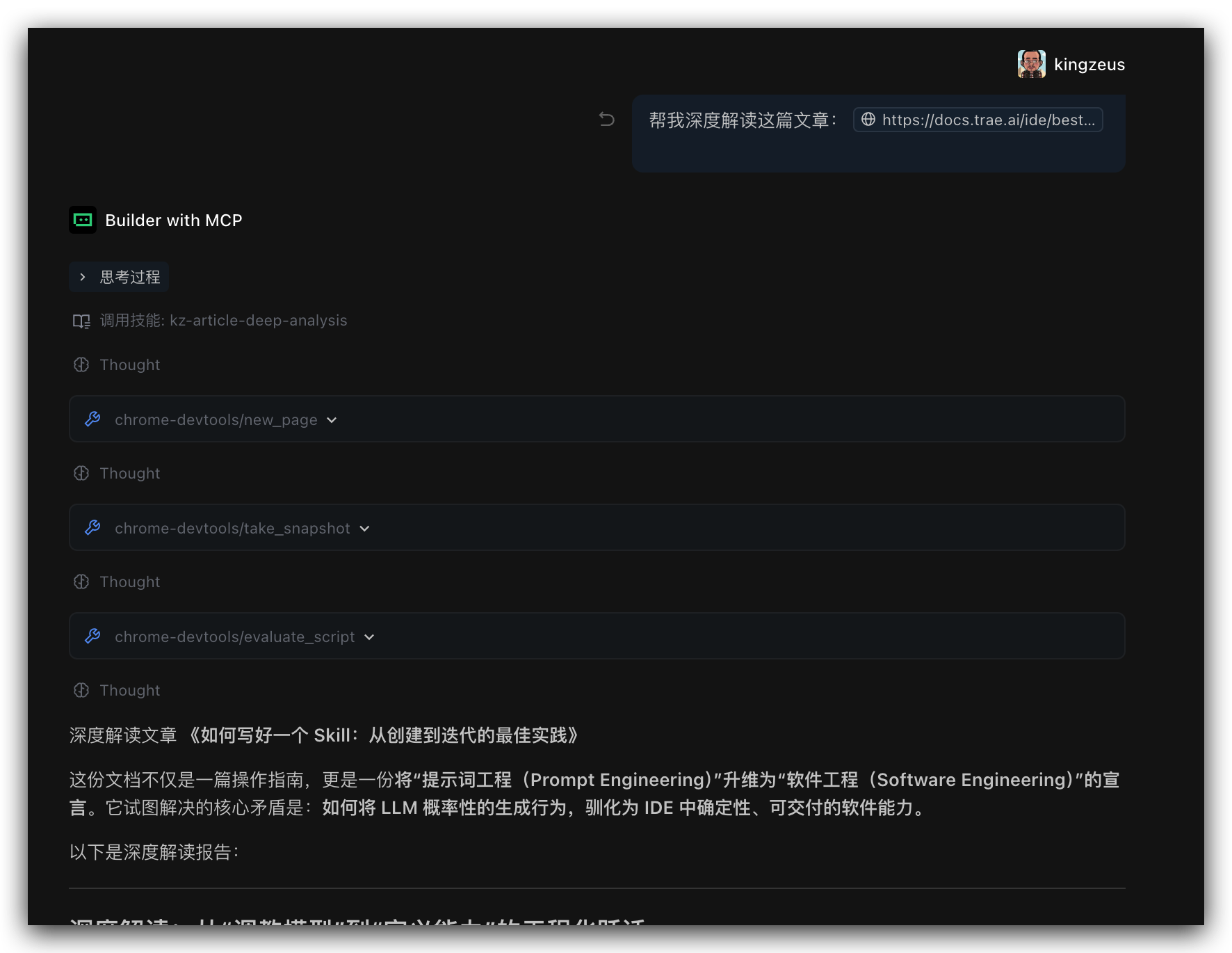Viewport: 1232px width, 953px height.
Task: Click the kingzeus username label
Action: [1089, 65]
